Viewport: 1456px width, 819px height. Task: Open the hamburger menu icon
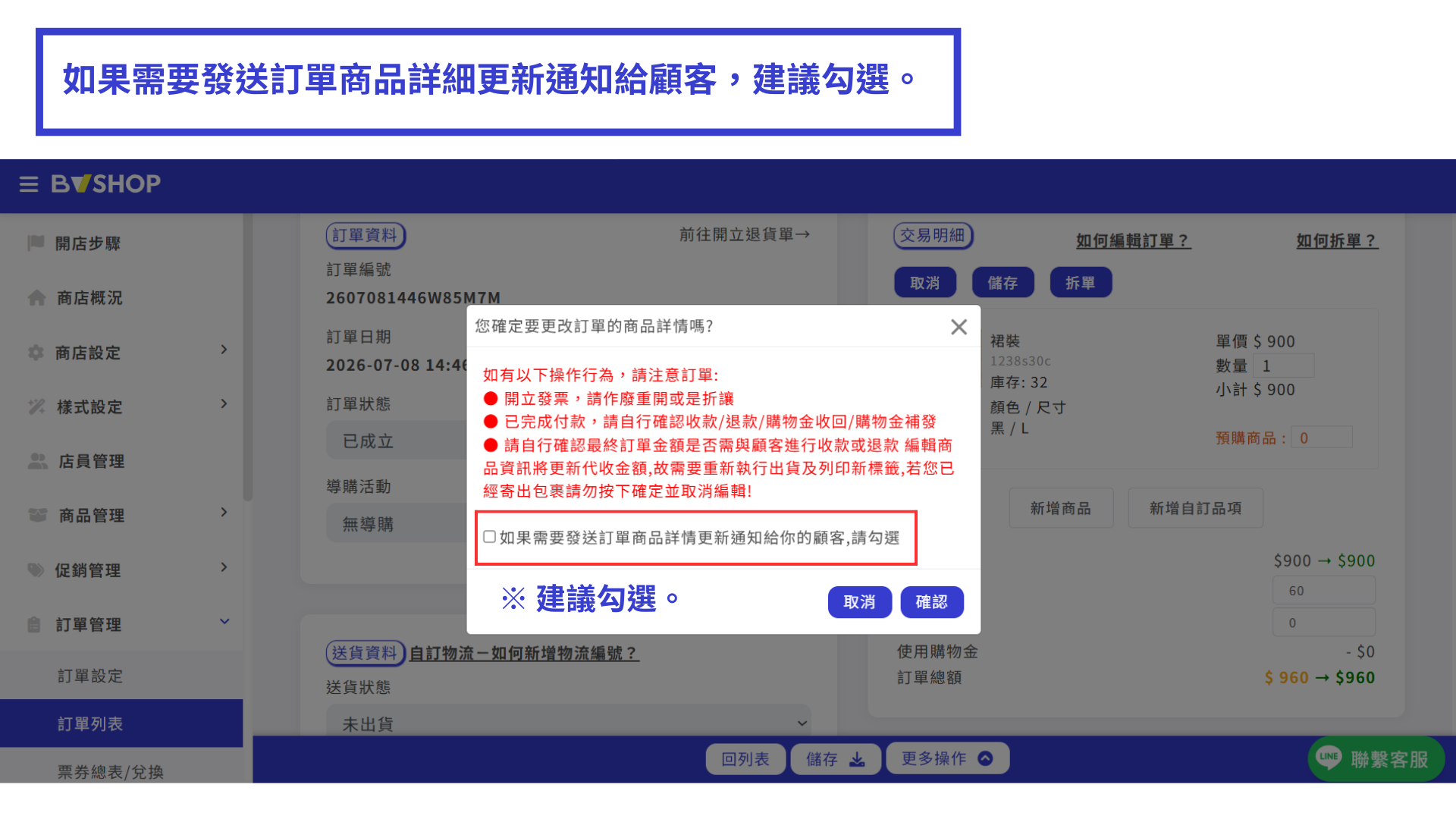[x=29, y=184]
